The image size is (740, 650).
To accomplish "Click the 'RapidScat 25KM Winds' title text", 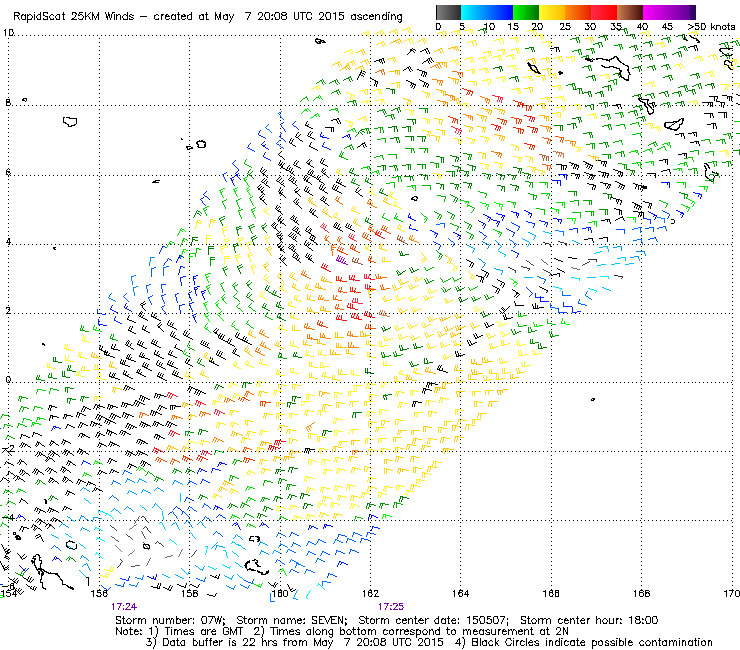I will pyautogui.click(x=74, y=17).
